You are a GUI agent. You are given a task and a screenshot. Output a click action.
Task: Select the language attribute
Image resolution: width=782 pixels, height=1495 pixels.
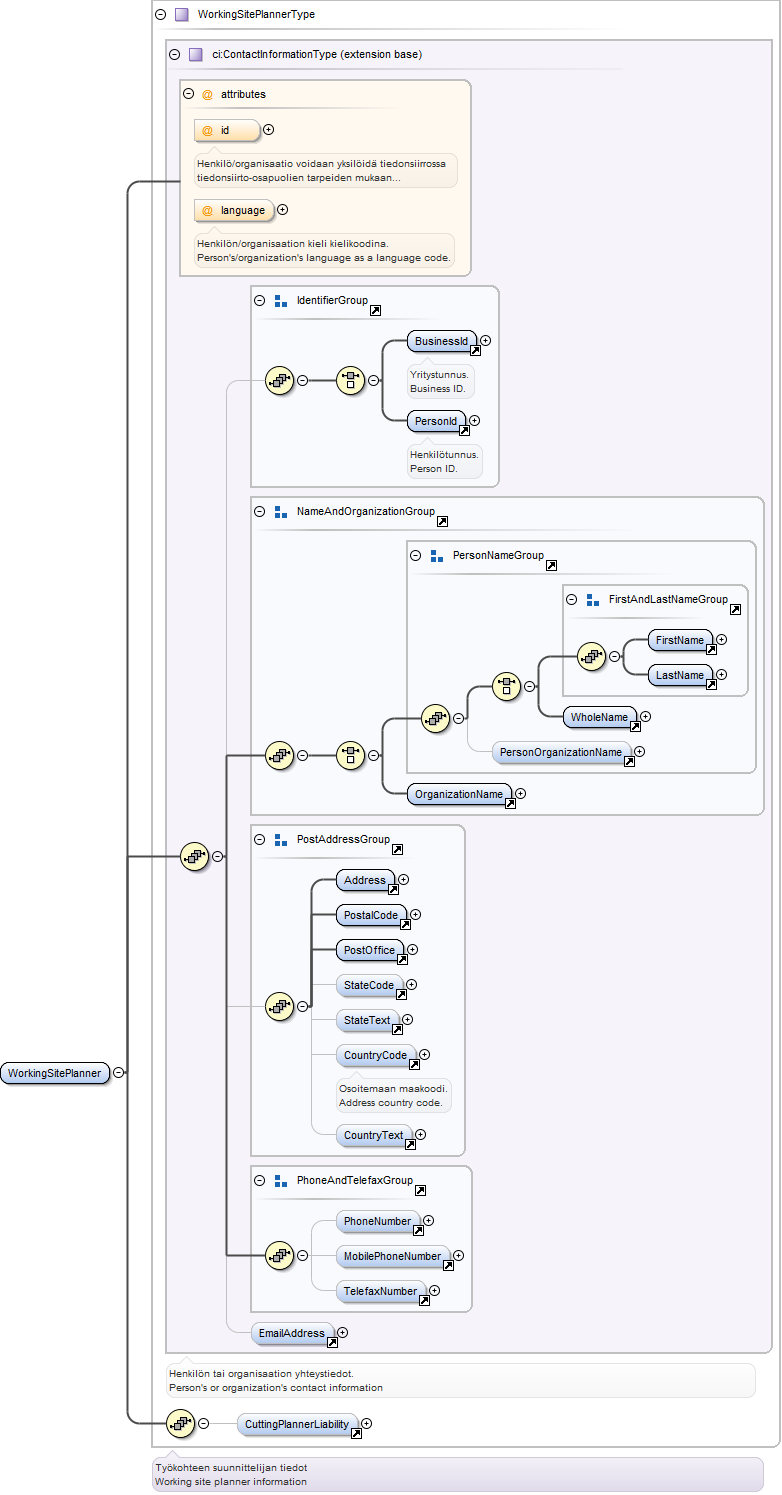coord(234,210)
